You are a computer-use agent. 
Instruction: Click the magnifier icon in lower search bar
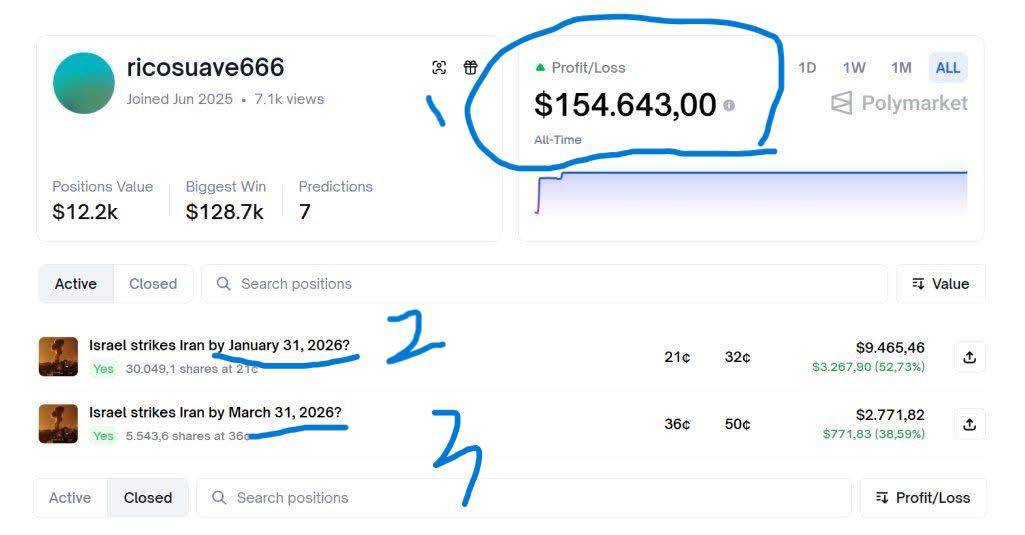219,498
